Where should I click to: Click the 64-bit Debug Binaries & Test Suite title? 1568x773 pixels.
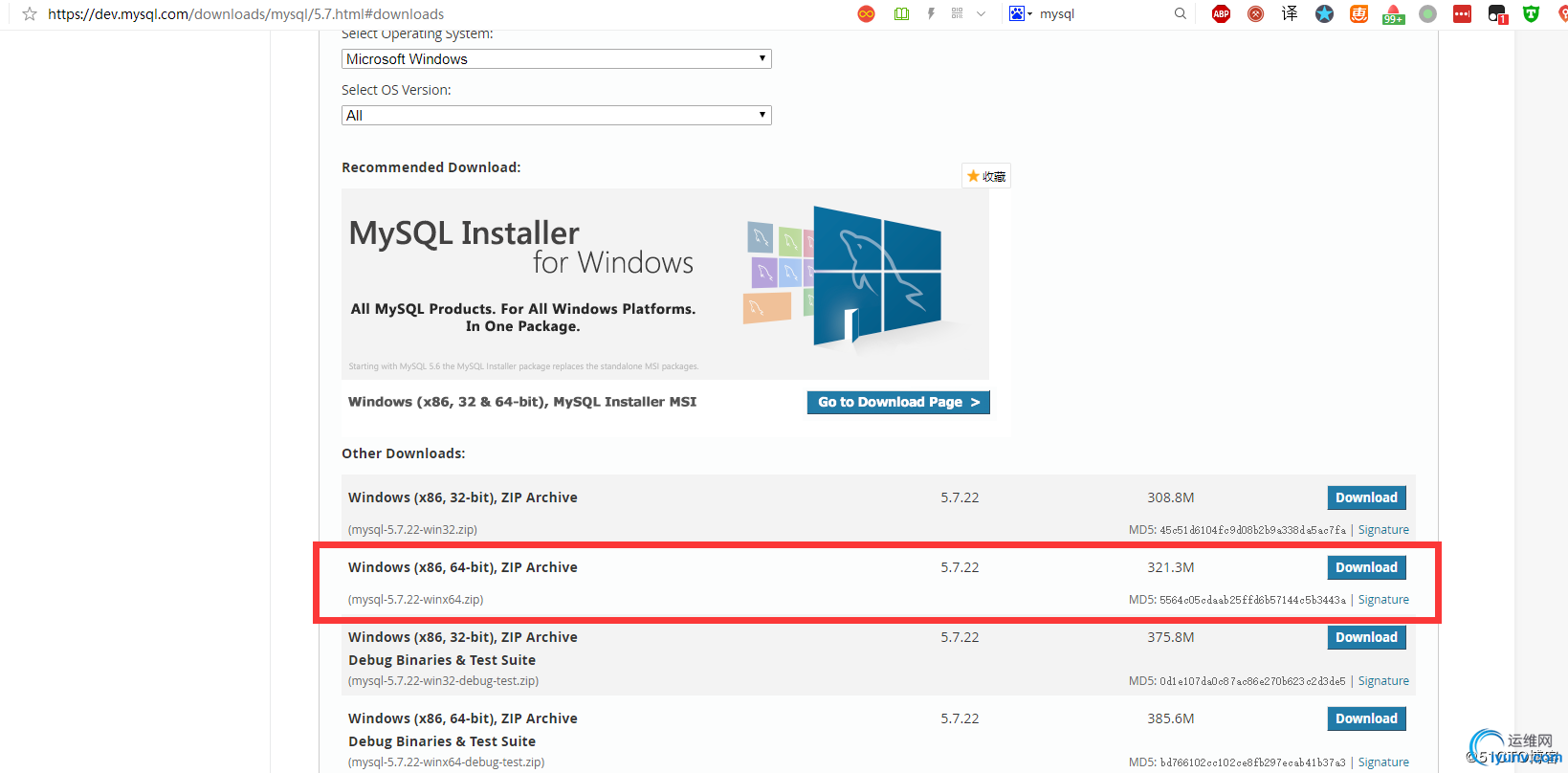tap(463, 730)
